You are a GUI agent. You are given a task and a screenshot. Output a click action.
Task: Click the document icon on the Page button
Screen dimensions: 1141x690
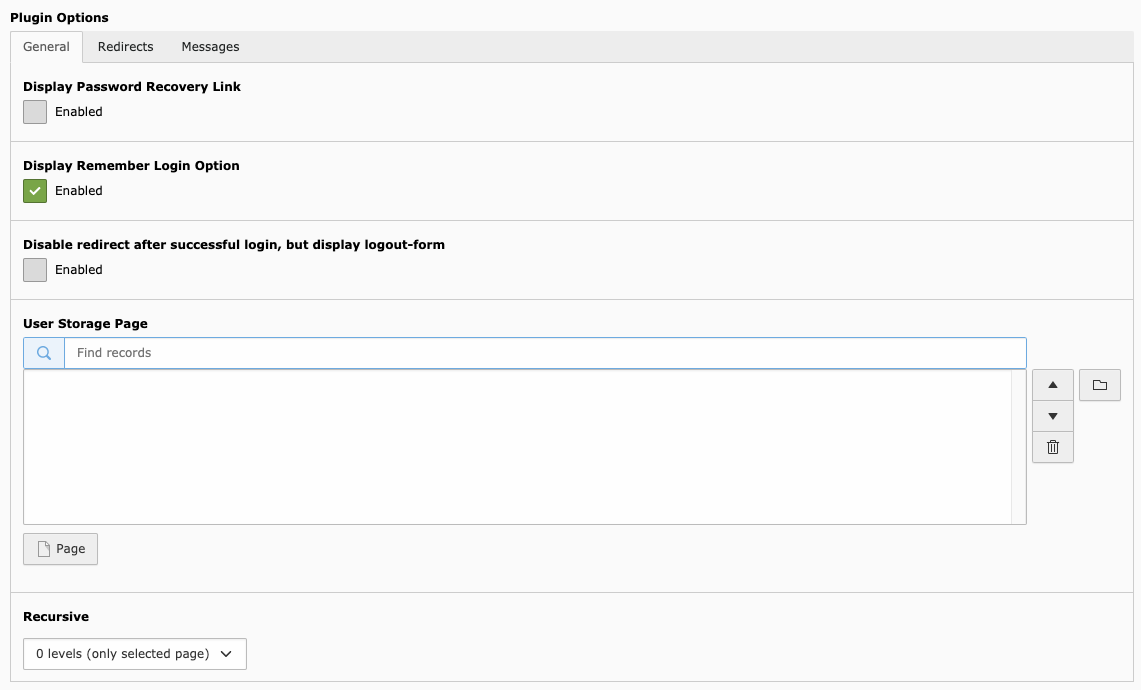click(x=43, y=548)
